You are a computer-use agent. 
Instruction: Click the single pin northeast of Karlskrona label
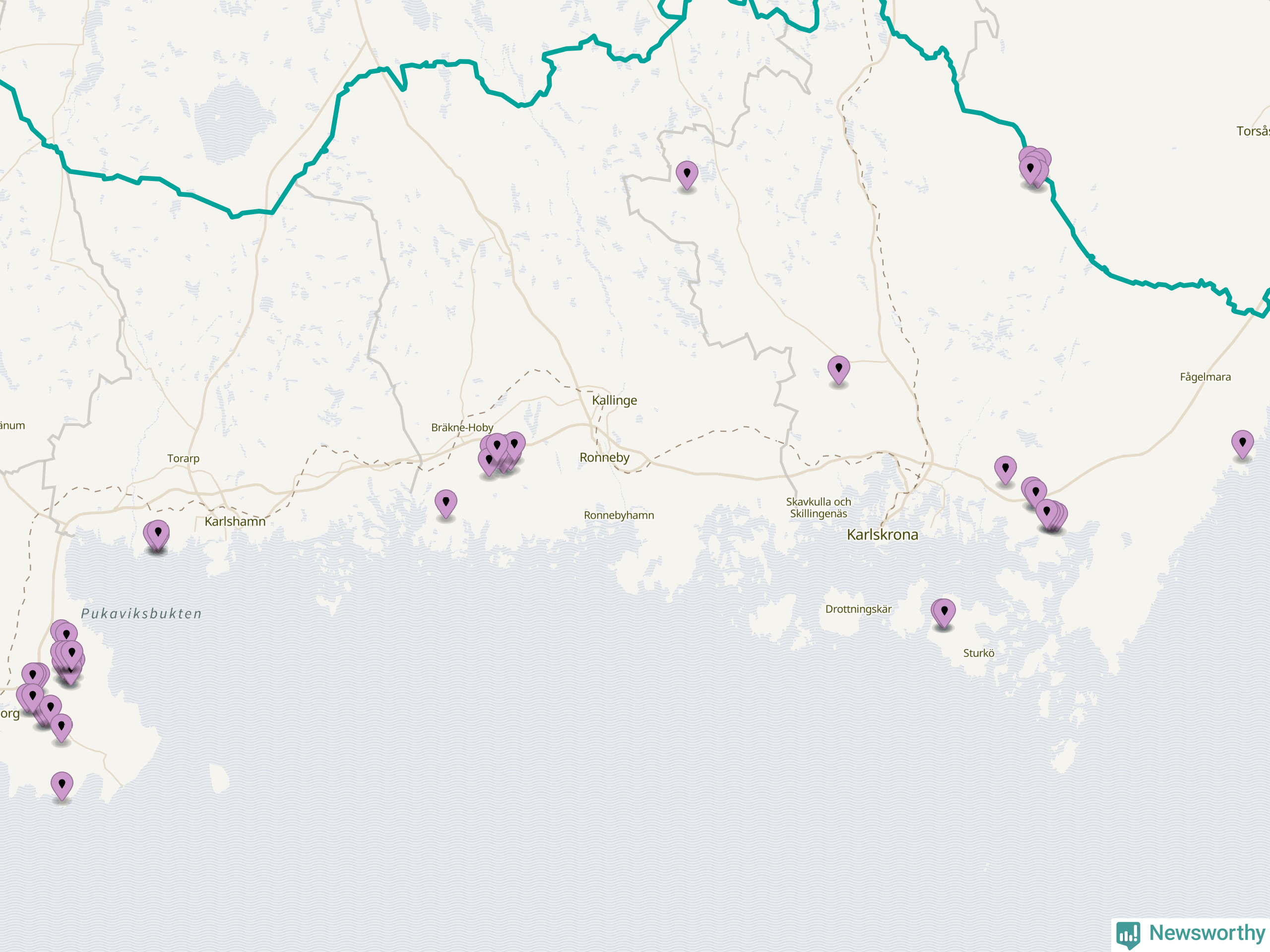[1005, 471]
